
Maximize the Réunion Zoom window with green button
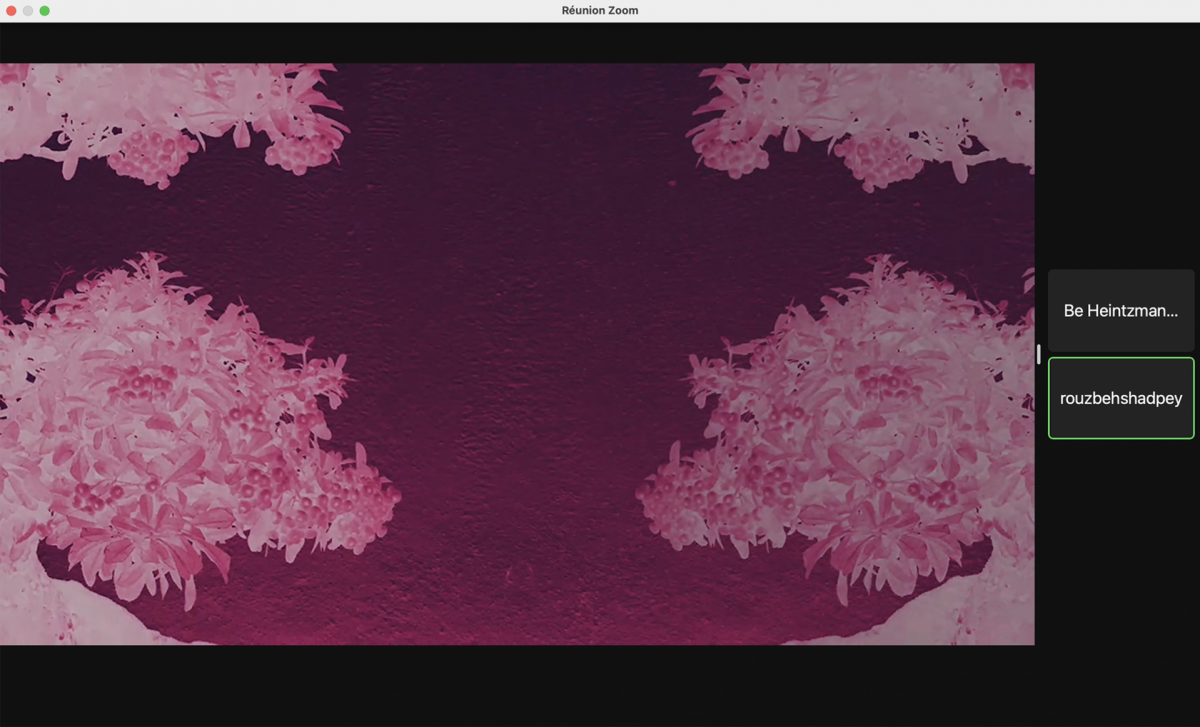(x=44, y=10)
